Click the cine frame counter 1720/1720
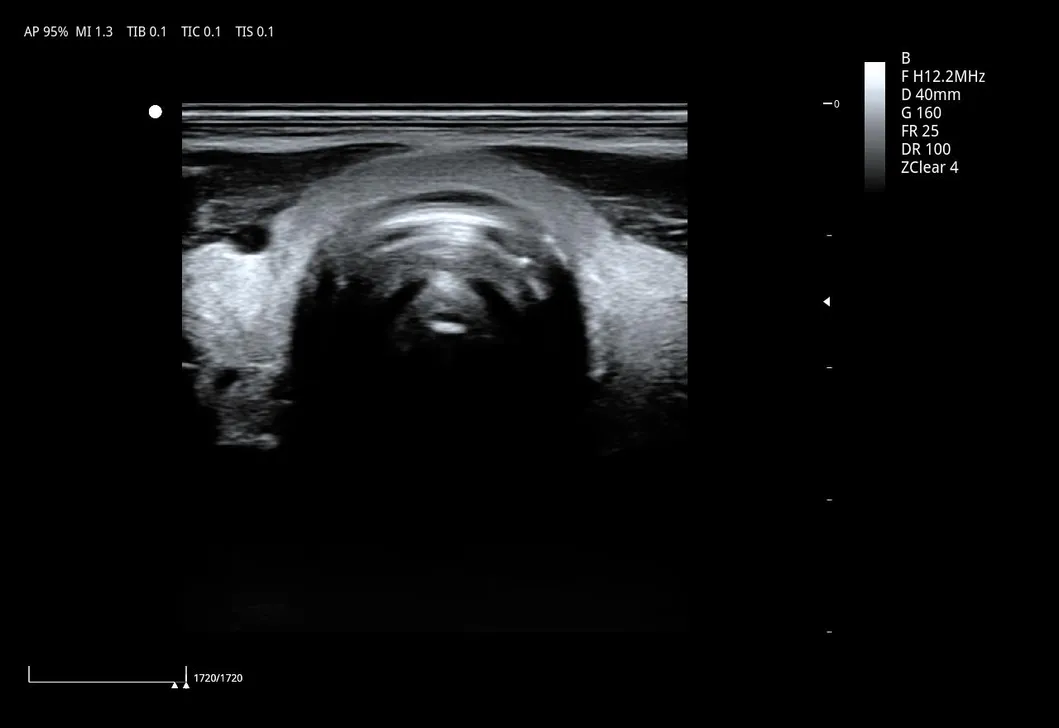The width and height of the screenshot is (1059, 728). (x=219, y=677)
